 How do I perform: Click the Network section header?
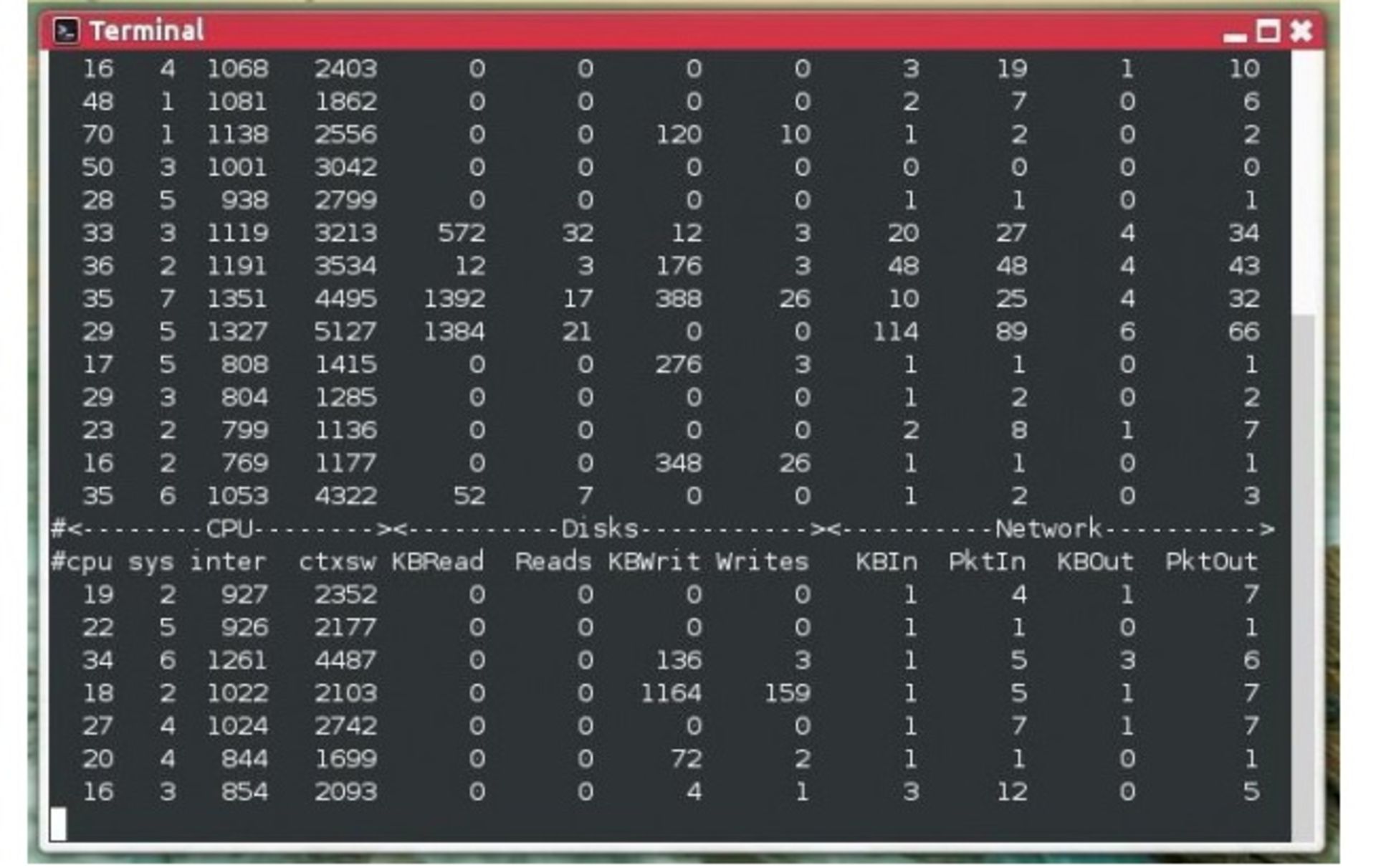tap(1048, 529)
